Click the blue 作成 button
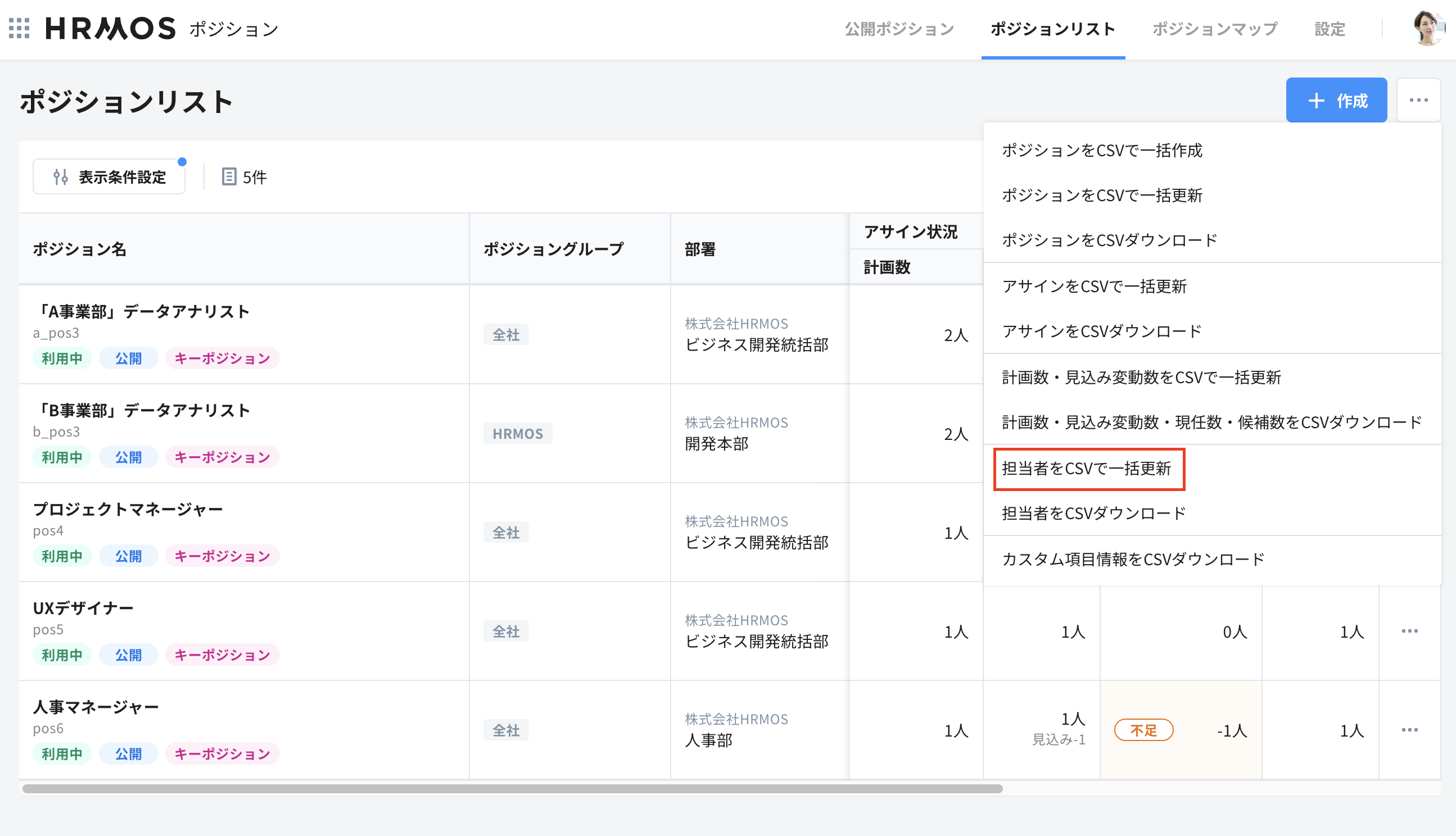 [x=1336, y=101]
